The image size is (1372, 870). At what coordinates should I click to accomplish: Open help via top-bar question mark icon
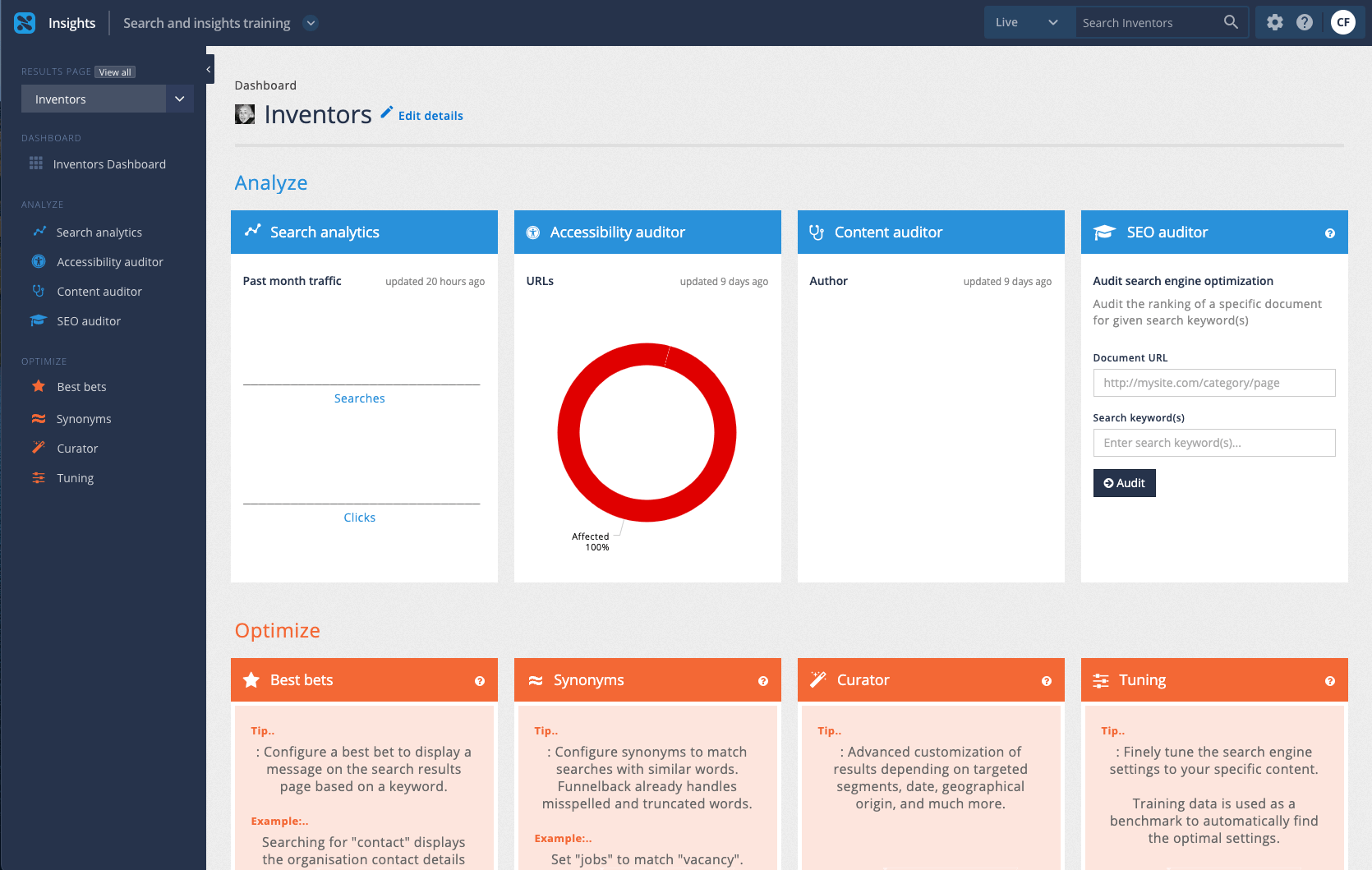(x=1305, y=22)
